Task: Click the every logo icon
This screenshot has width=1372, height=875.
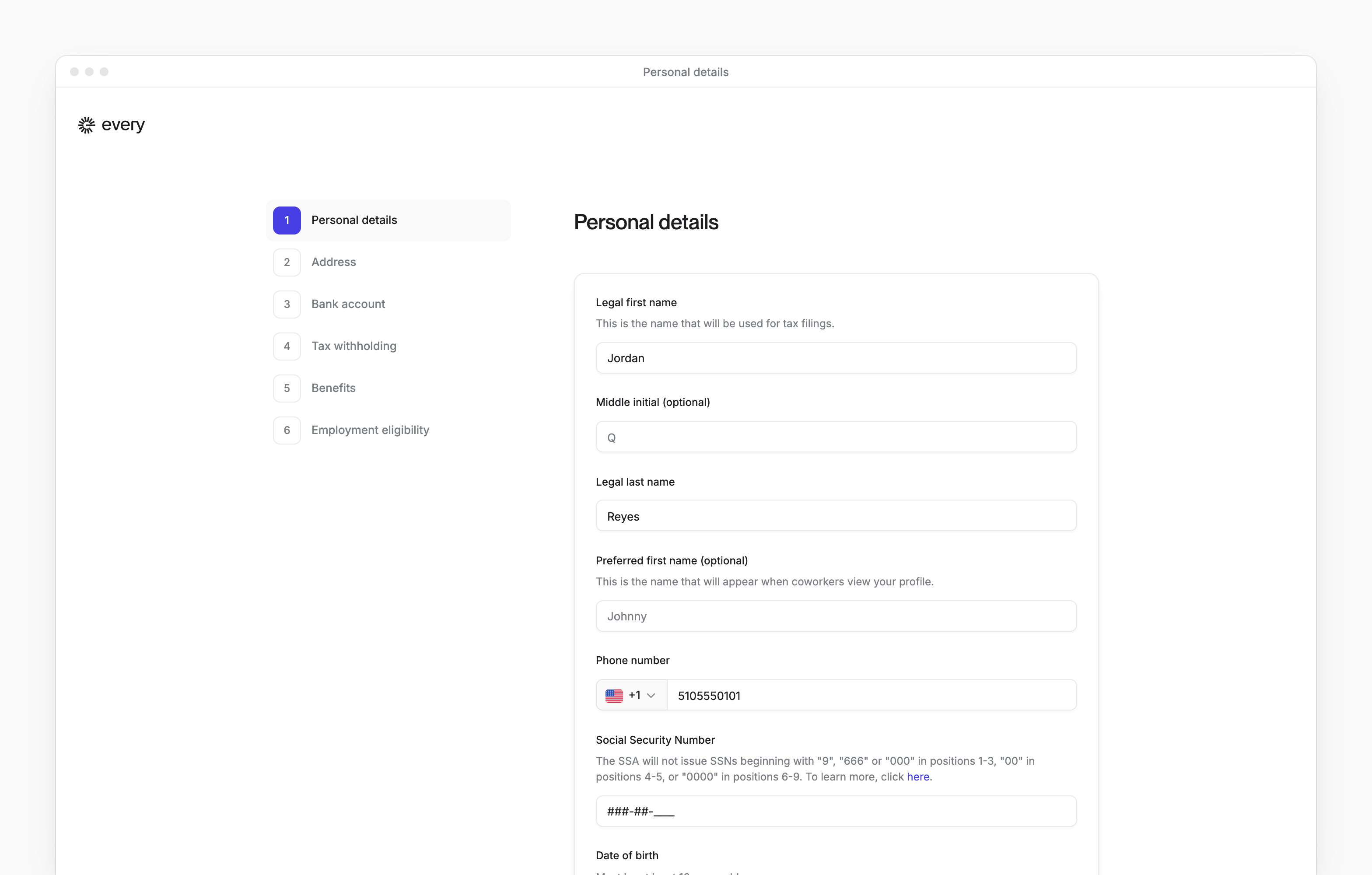Action: [87, 125]
